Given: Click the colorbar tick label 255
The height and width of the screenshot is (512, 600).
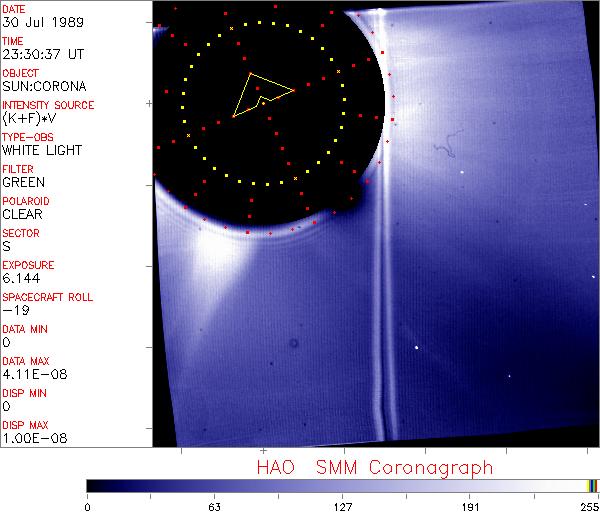Looking at the screenshot, I should point(590,507).
